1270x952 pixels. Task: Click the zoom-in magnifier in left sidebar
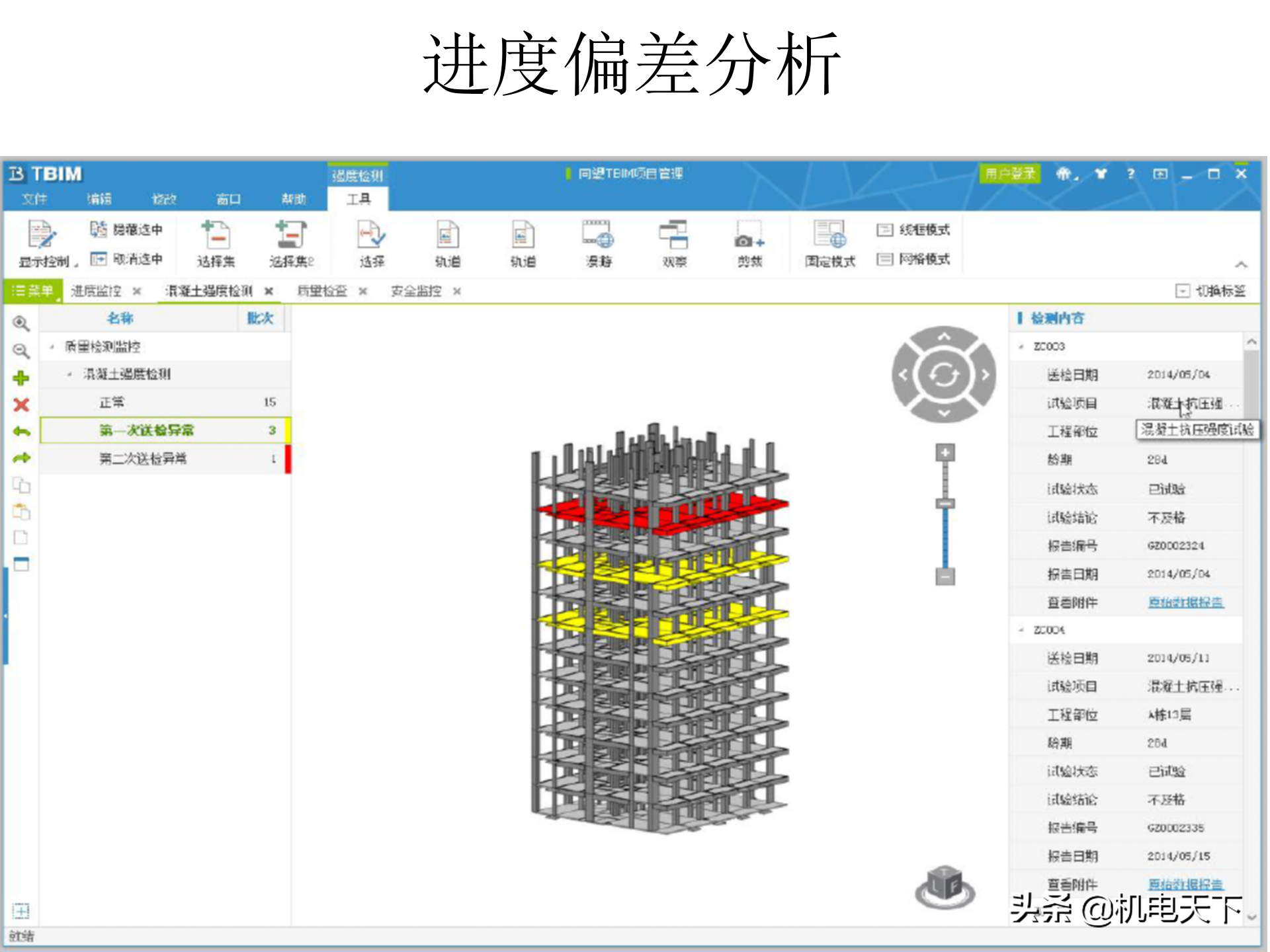click(x=21, y=323)
